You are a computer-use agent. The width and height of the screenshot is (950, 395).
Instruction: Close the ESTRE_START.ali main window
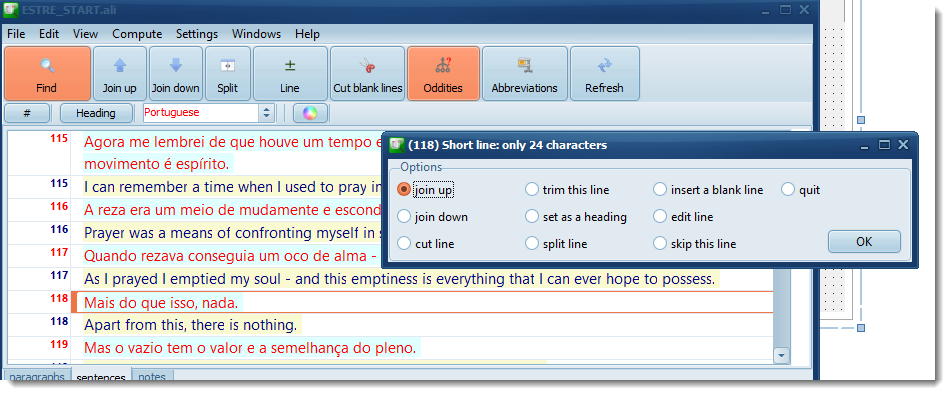(804, 10)
